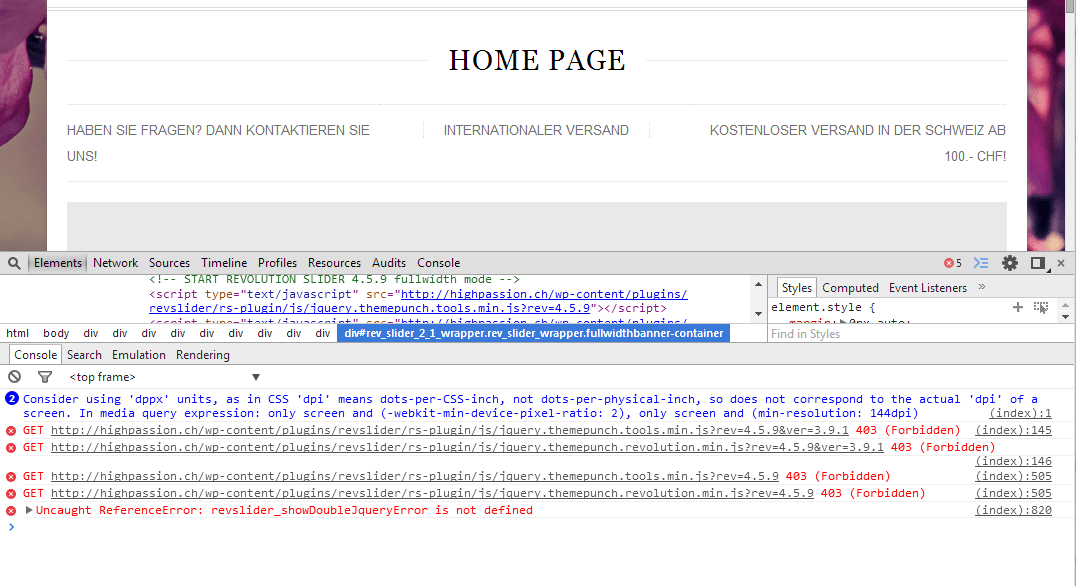Open the (index):820 source link
The width and height of the screenshot is (1076, 586).
point(1013,510)
